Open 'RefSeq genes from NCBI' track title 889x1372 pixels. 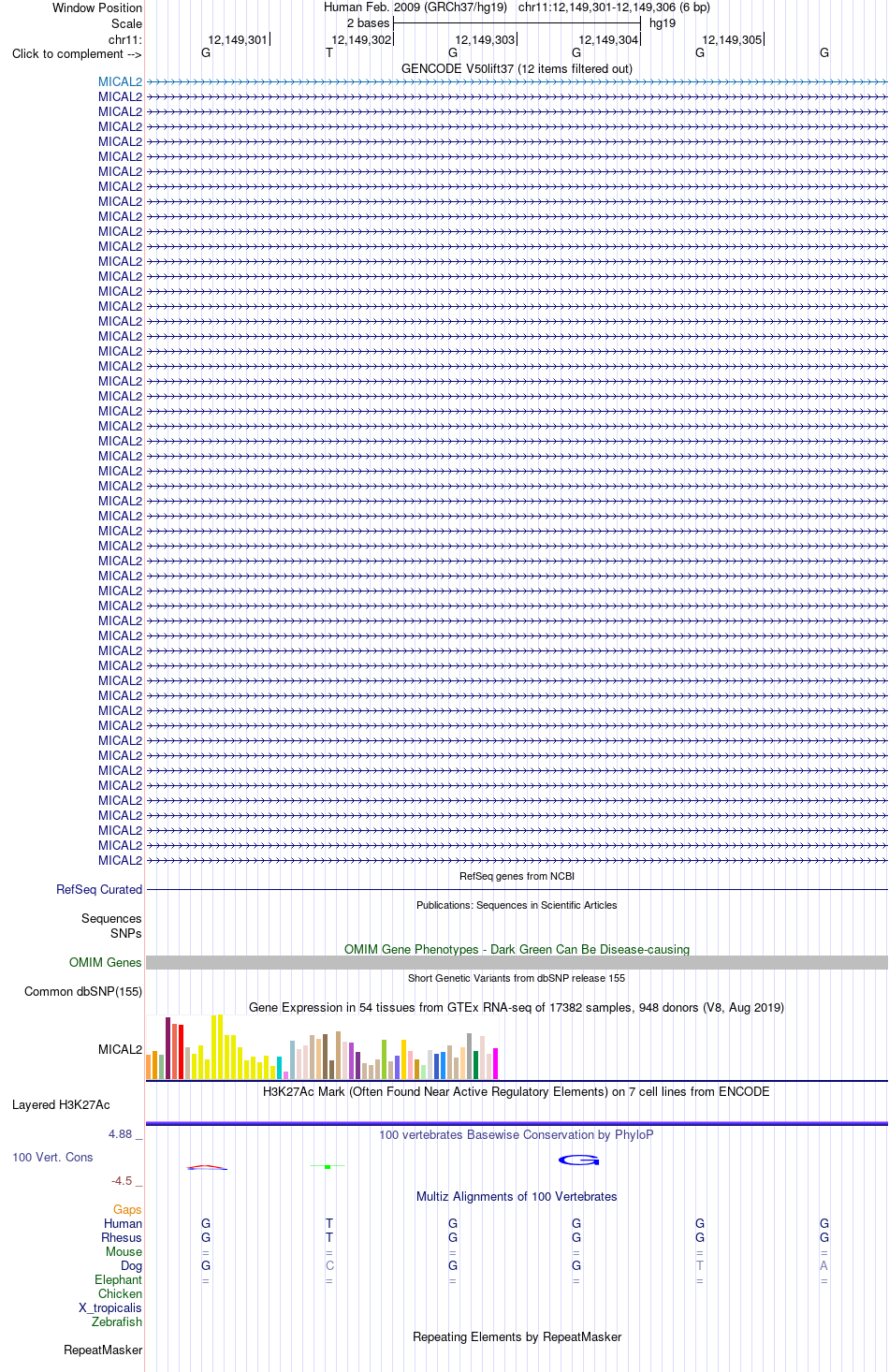click(x=517, y=876)
